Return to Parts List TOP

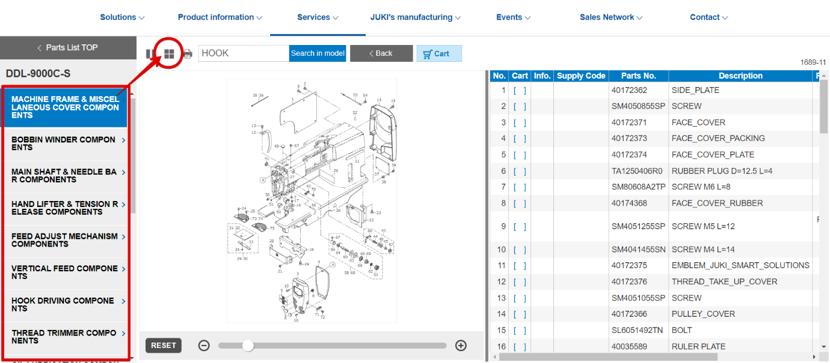coord(68,48)
